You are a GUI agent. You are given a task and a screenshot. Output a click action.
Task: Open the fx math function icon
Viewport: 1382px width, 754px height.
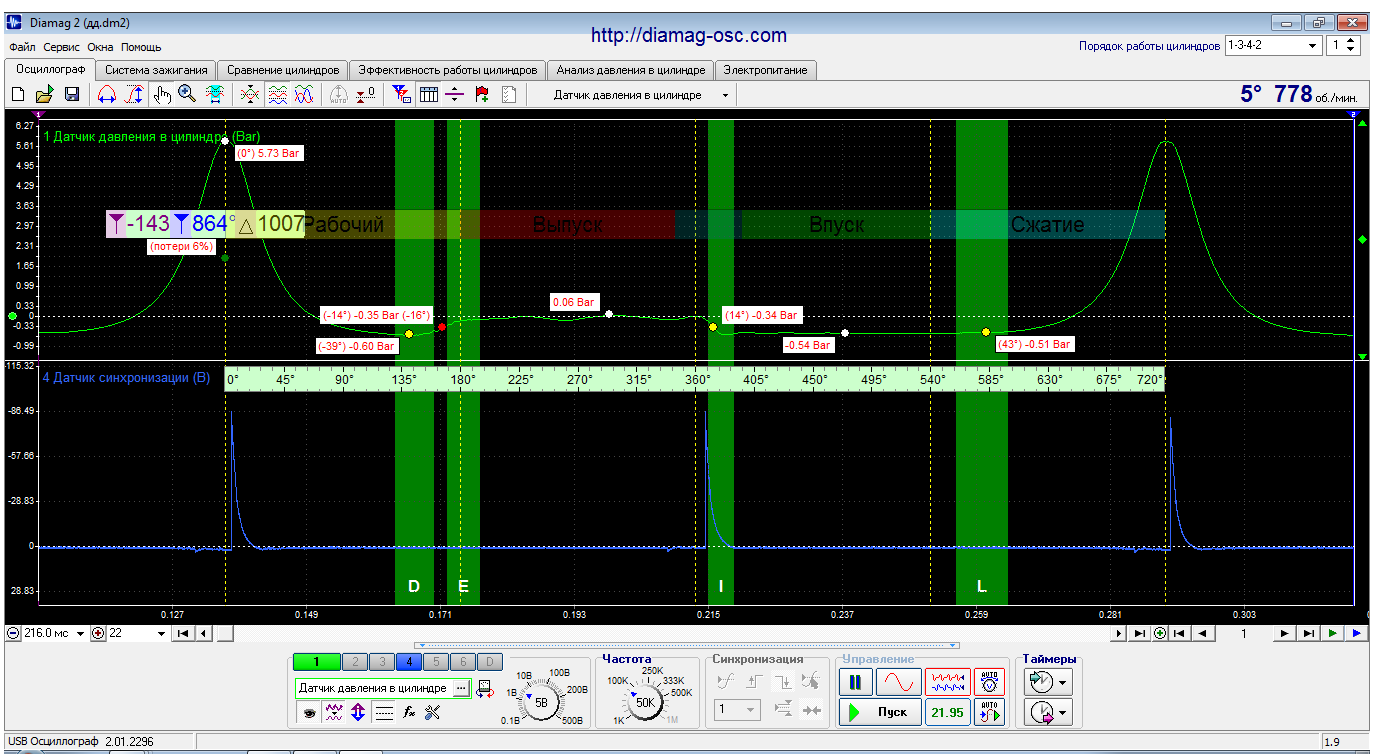click(x=408, y=712)
